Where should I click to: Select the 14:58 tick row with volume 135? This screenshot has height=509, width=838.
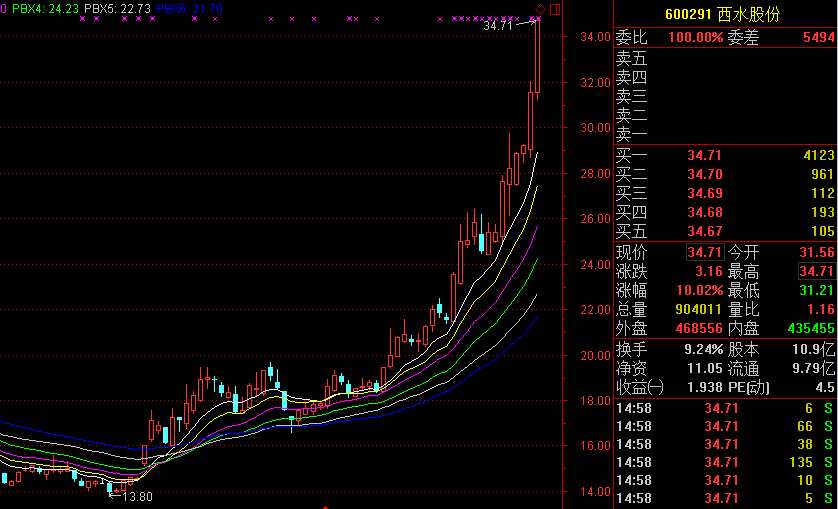coord(726,462)
